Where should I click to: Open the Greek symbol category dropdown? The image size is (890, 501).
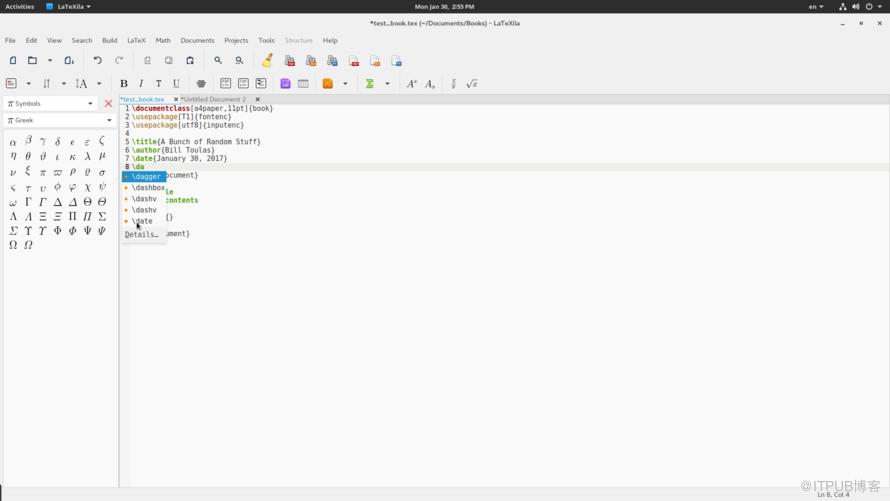pos(60,120)
